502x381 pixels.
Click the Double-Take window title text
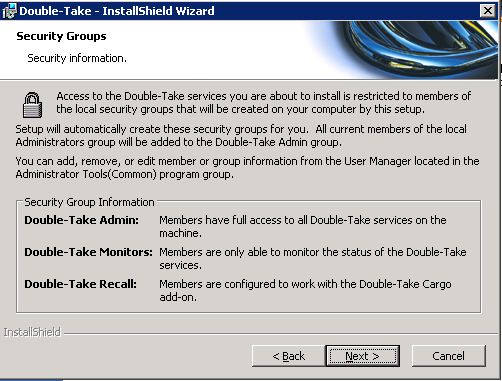point(117,11)
